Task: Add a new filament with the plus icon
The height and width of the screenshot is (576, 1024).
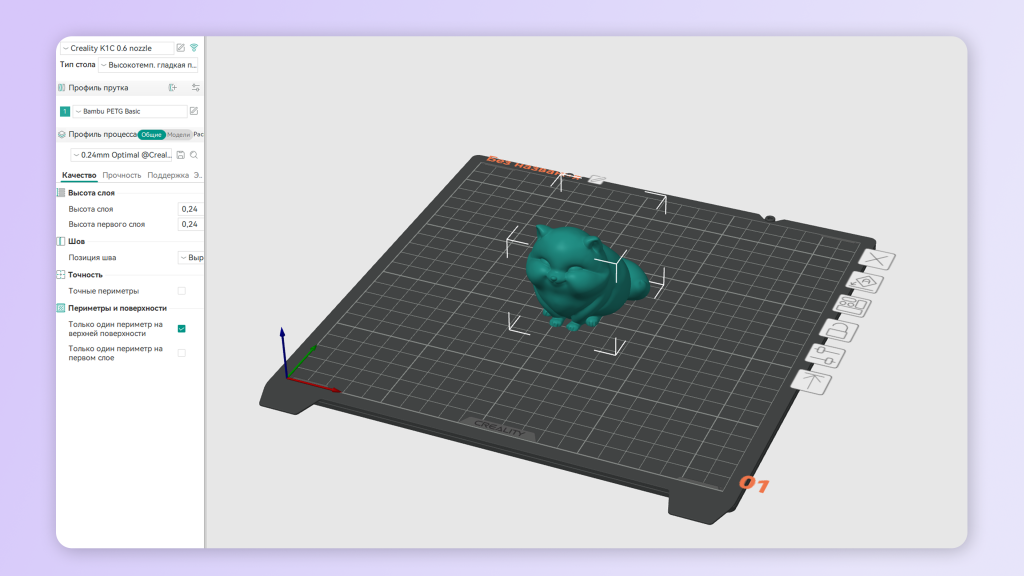Action: coord(173,88)
